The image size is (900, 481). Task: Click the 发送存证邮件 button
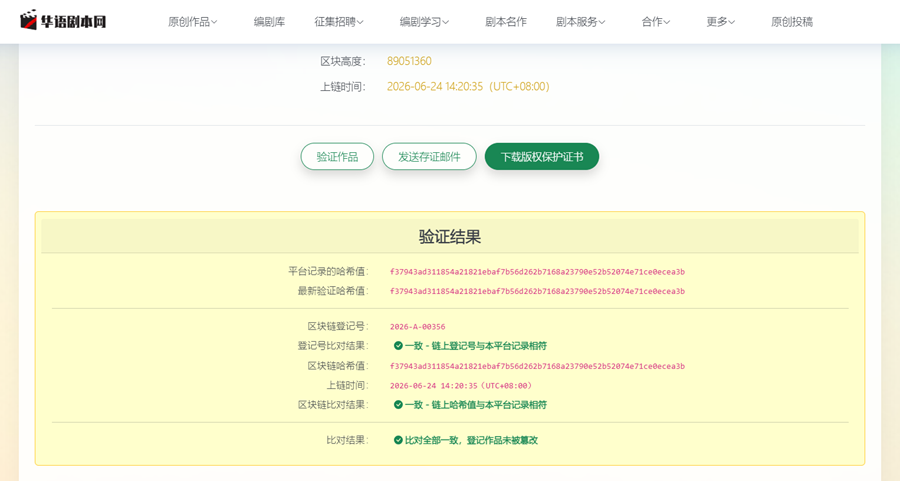click(x=429, y=157)
